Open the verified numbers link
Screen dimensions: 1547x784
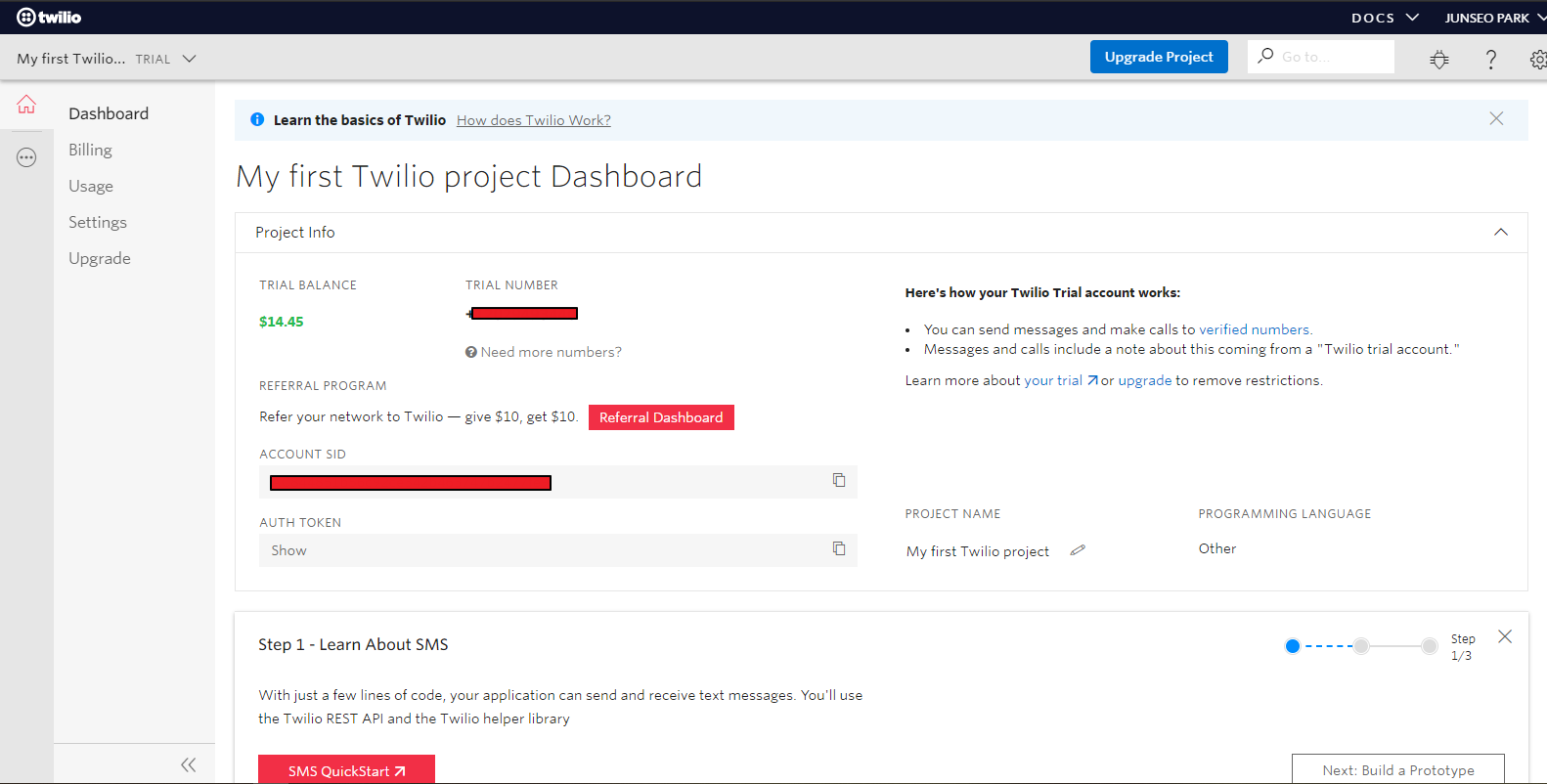point(1256,329)
